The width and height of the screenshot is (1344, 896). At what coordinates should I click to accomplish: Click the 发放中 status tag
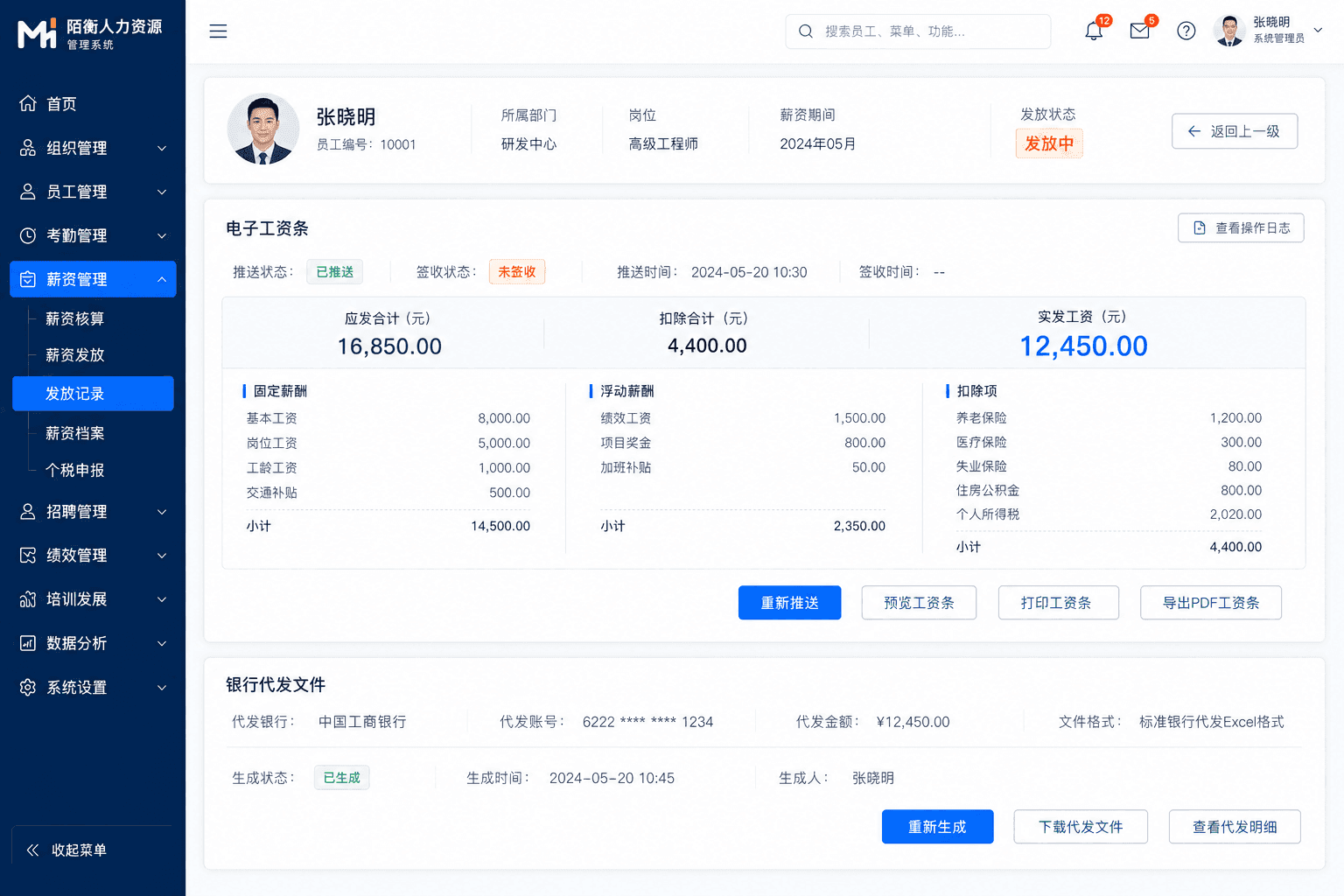1049,143
